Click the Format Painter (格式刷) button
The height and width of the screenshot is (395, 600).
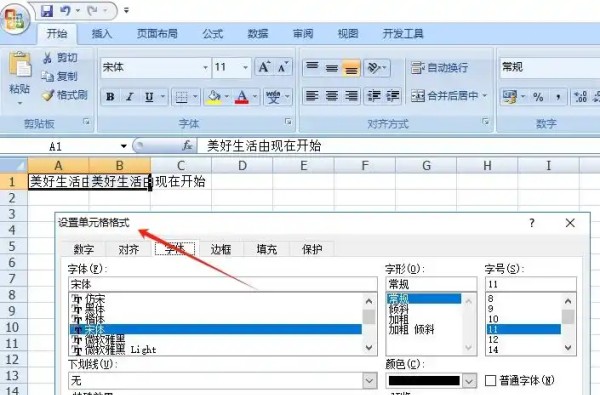(65, 95)
